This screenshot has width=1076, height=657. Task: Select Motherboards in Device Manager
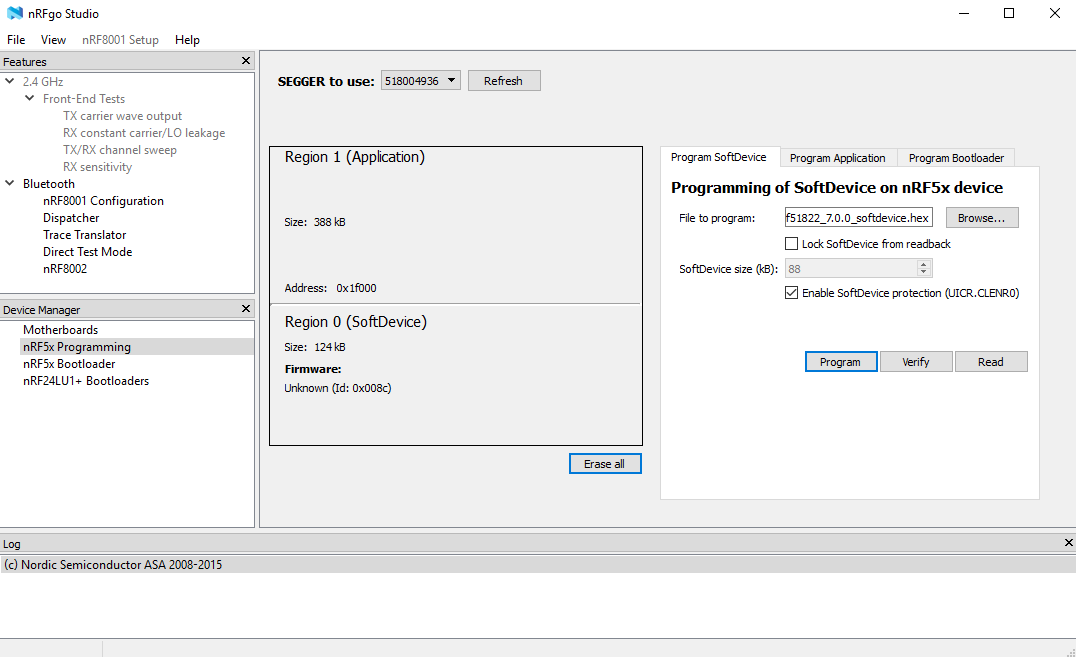click(60, 330)
